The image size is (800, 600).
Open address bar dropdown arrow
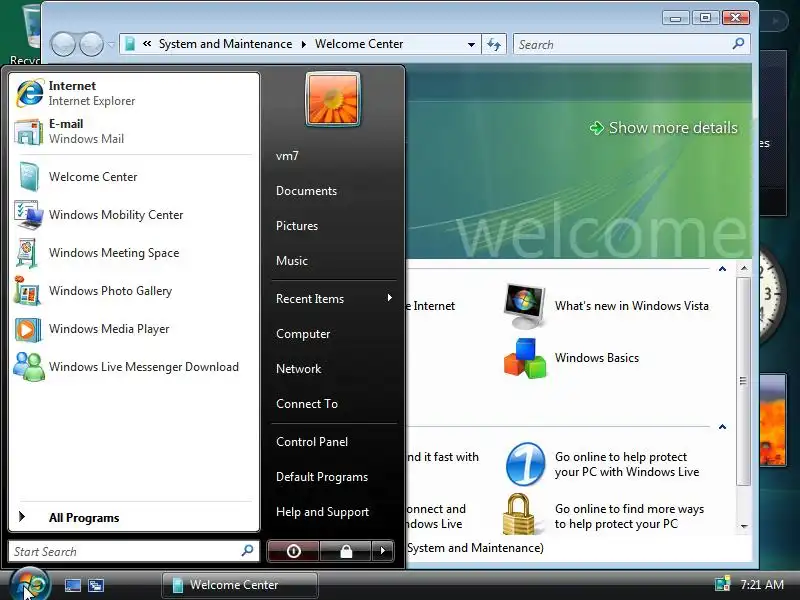click(471, 45)
